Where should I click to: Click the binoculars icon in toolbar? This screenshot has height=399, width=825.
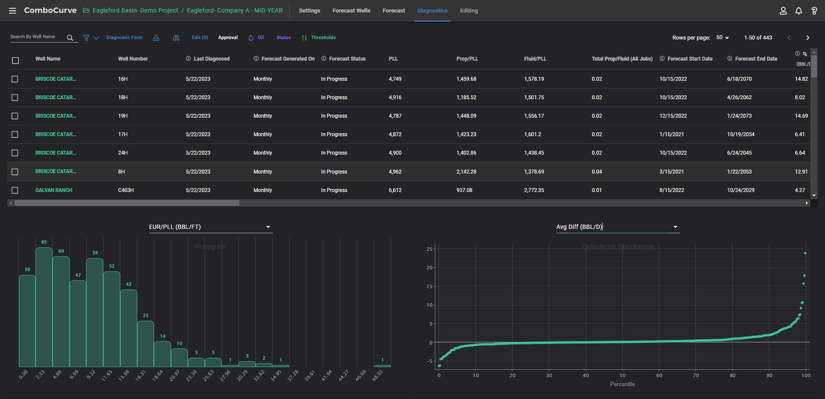point(176,37)
